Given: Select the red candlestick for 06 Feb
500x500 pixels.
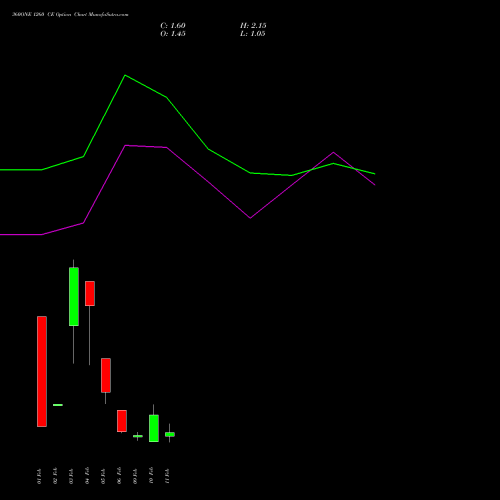Looking at the screenshot, I should pyautogui.click(x=122, y=421).
